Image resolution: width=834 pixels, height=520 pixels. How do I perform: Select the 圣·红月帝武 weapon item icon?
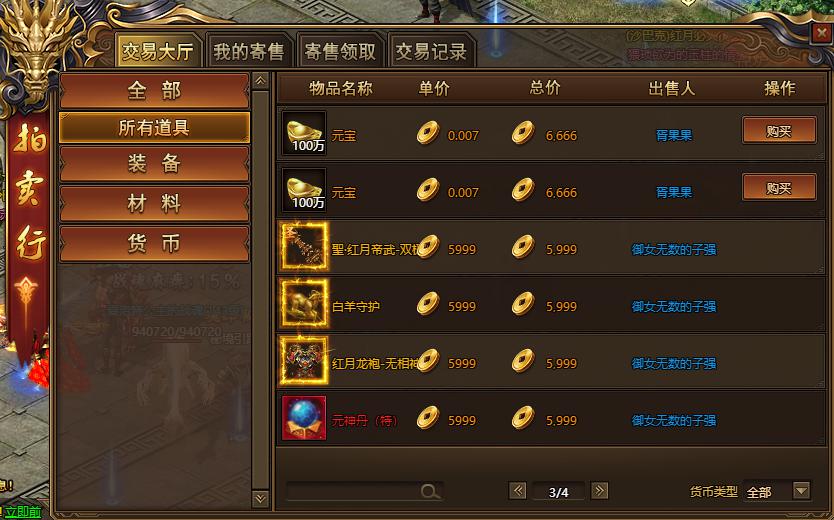(x=304, y=247)
